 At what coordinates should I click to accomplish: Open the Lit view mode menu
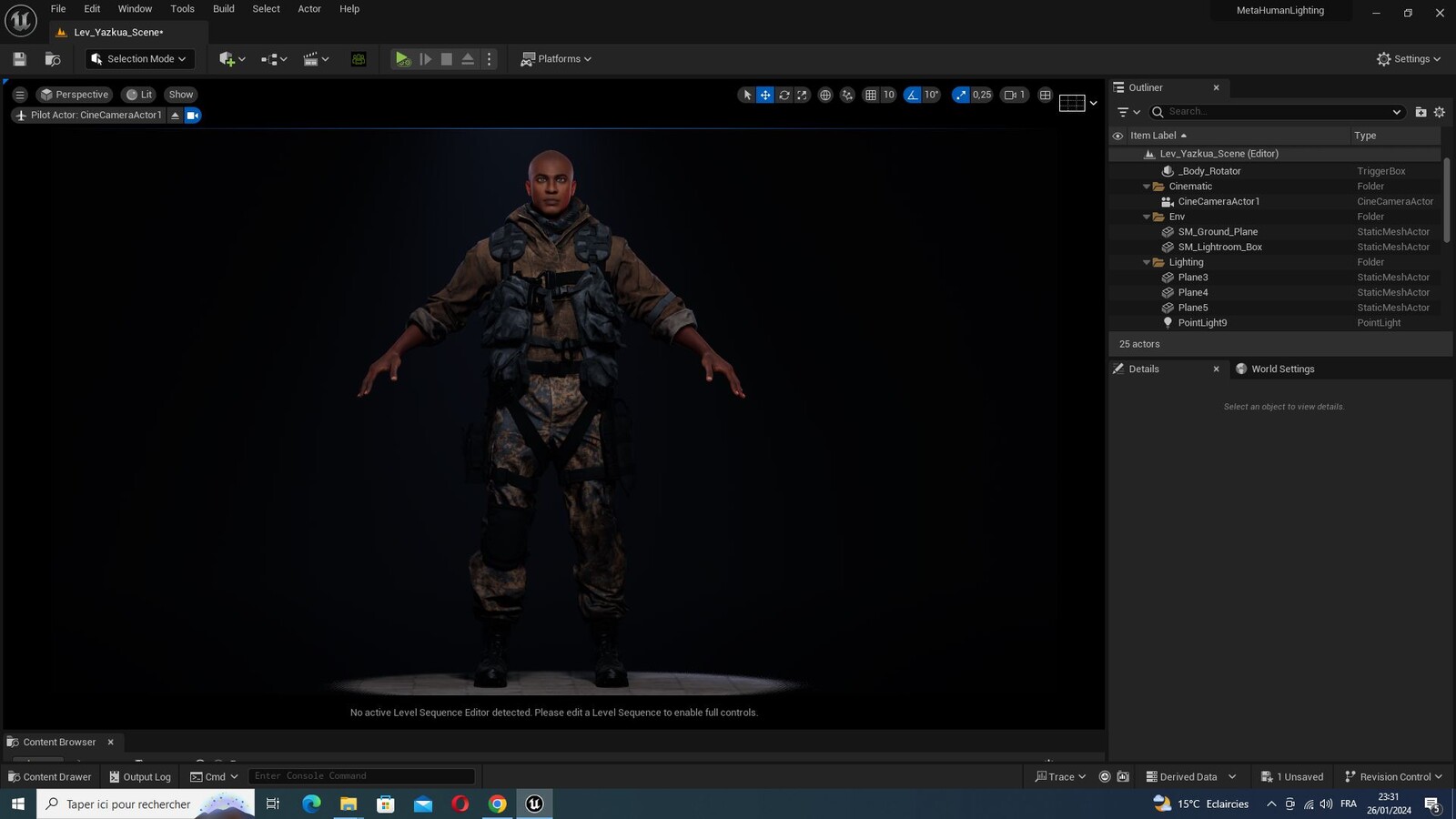click(139, 95)
